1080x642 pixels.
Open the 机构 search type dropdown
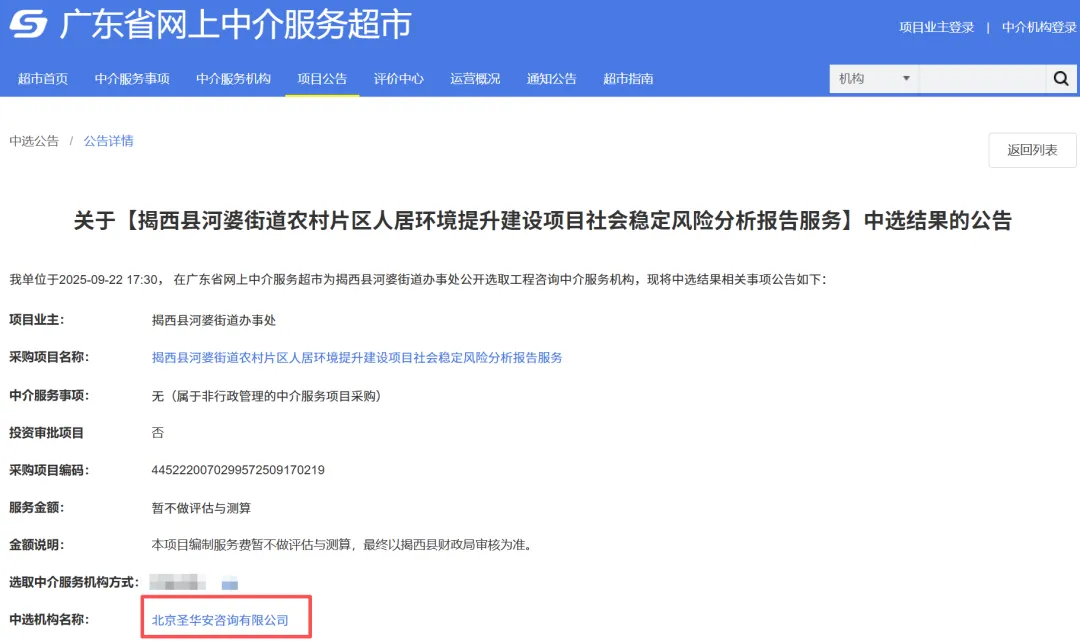click(873, 78)
